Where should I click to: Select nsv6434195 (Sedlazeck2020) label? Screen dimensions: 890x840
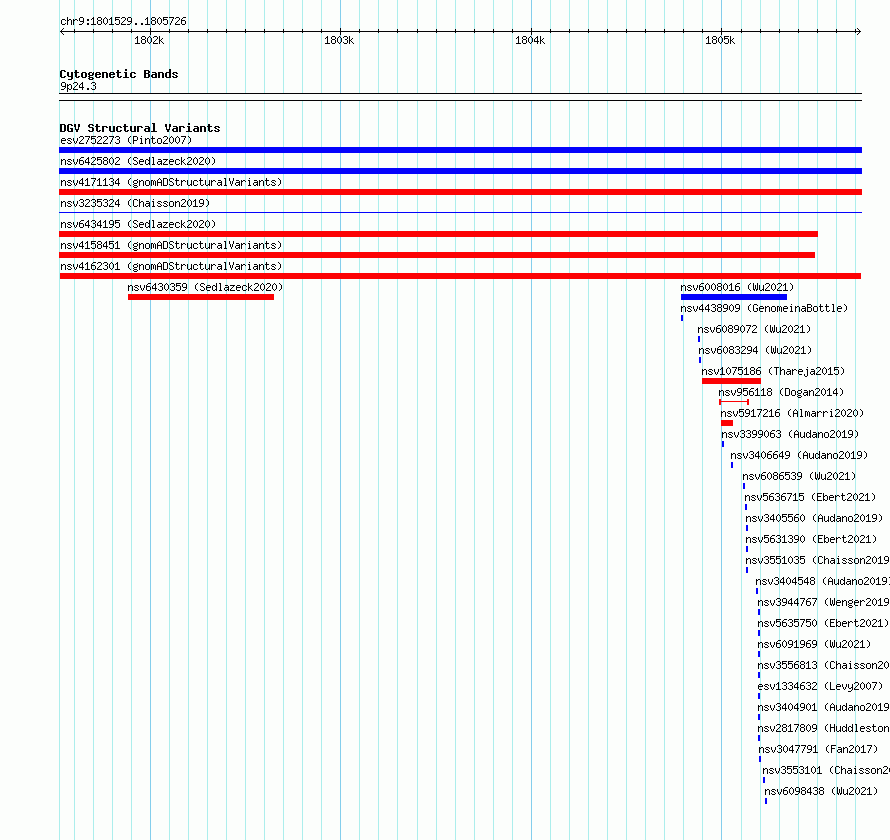(x=138, y=224)
